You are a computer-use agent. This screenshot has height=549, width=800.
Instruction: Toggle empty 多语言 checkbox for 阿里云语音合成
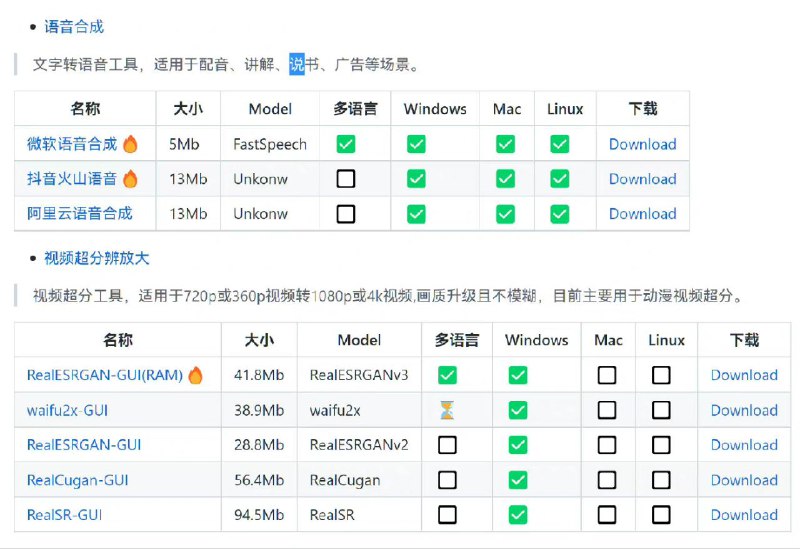tap(346, 214)
